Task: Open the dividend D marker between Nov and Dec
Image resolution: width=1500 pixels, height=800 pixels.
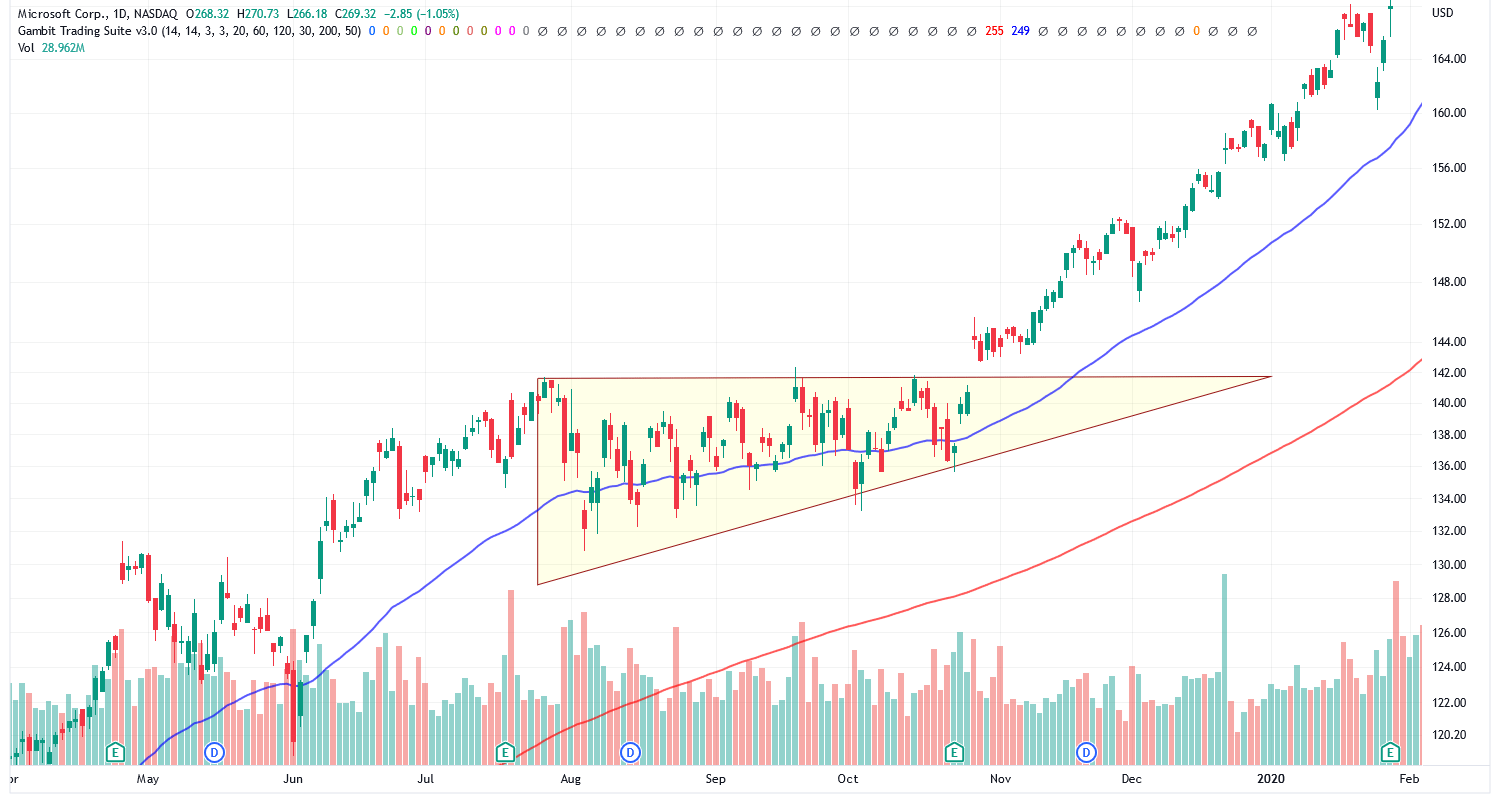Action: (x=1087, y=751)
